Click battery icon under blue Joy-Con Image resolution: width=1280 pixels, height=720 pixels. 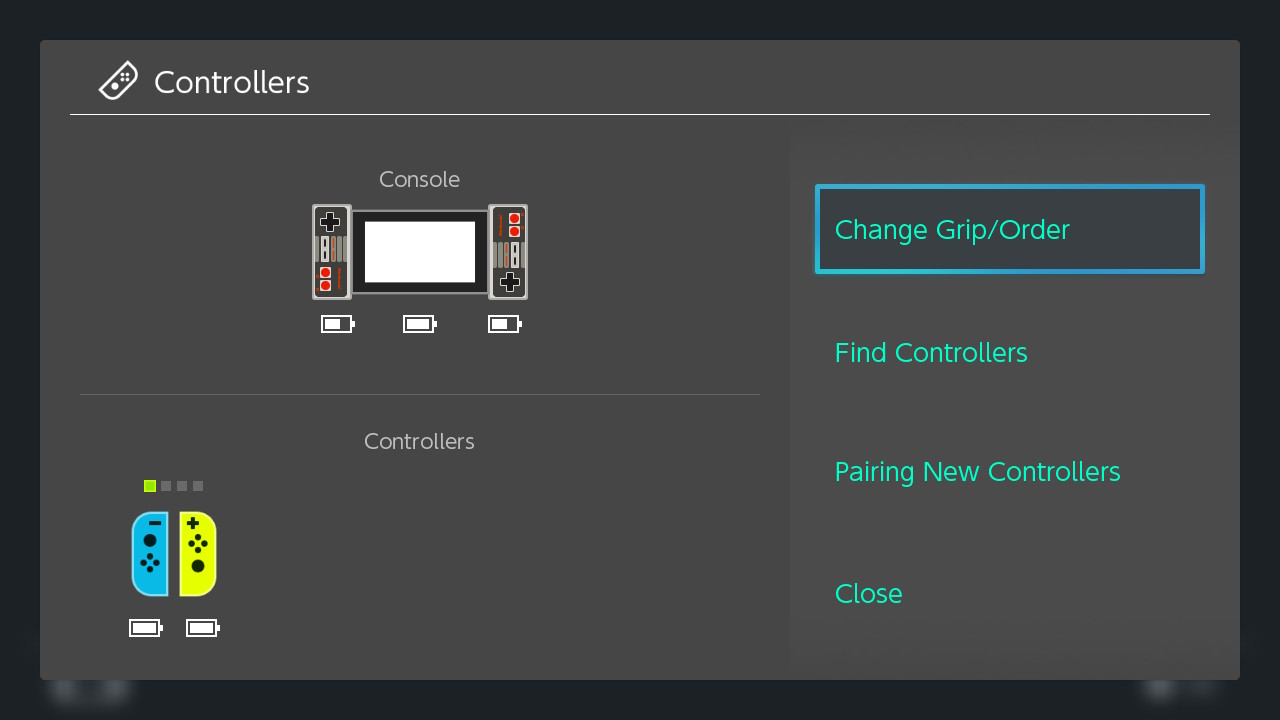(146, 628)
